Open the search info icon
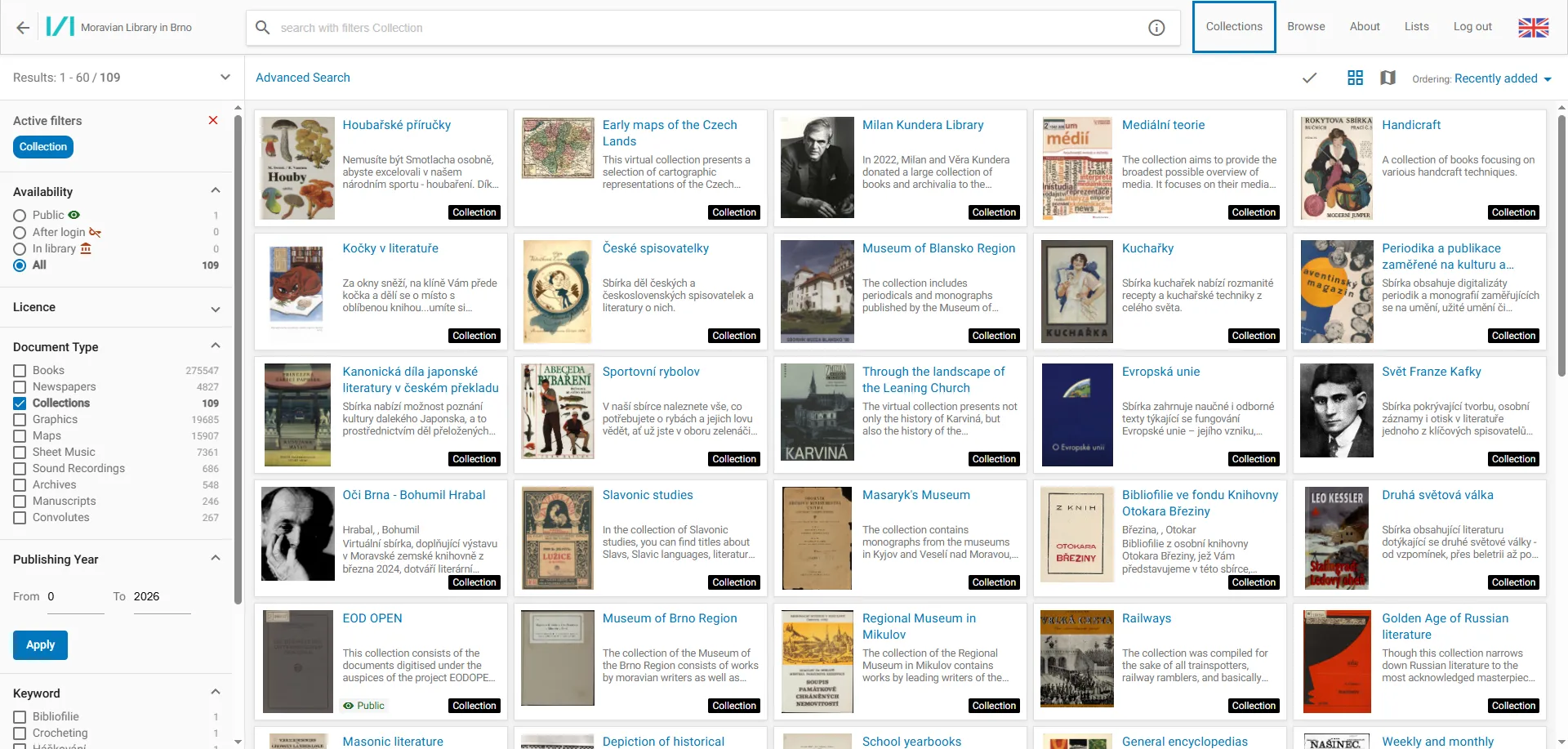Viewport: 1568px width, 749px height. point(1156,28)
